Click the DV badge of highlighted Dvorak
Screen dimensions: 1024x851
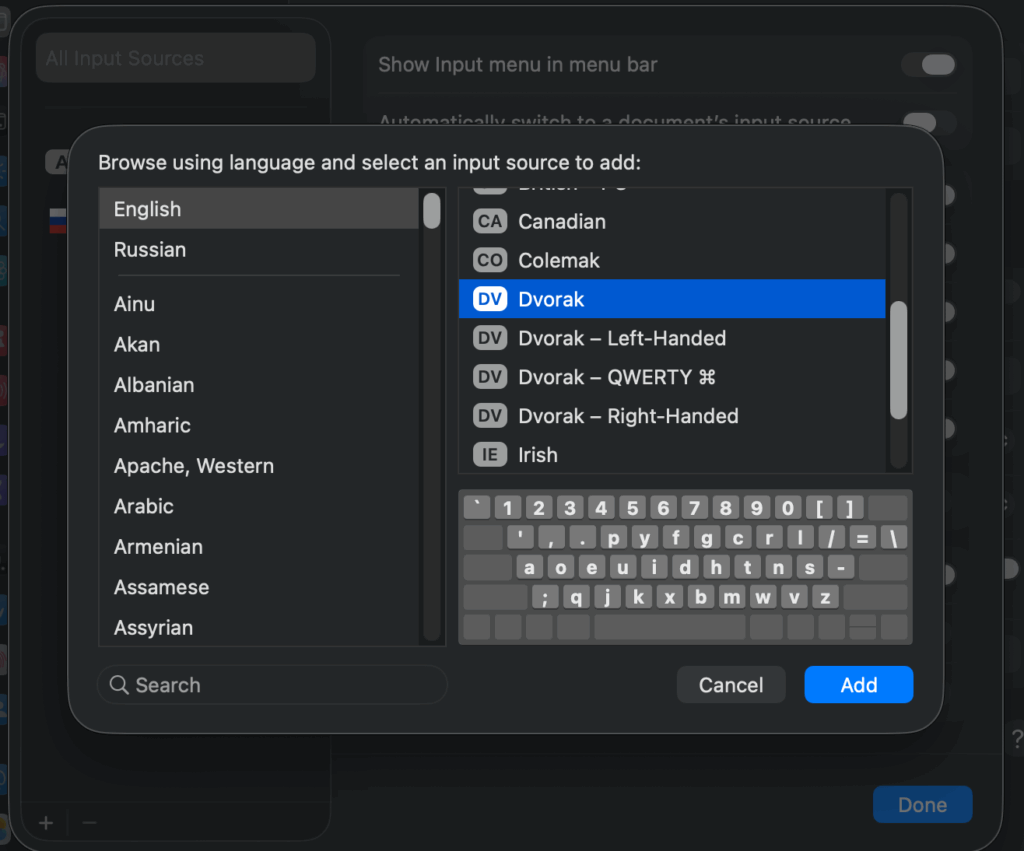click(x=490, y=300)
